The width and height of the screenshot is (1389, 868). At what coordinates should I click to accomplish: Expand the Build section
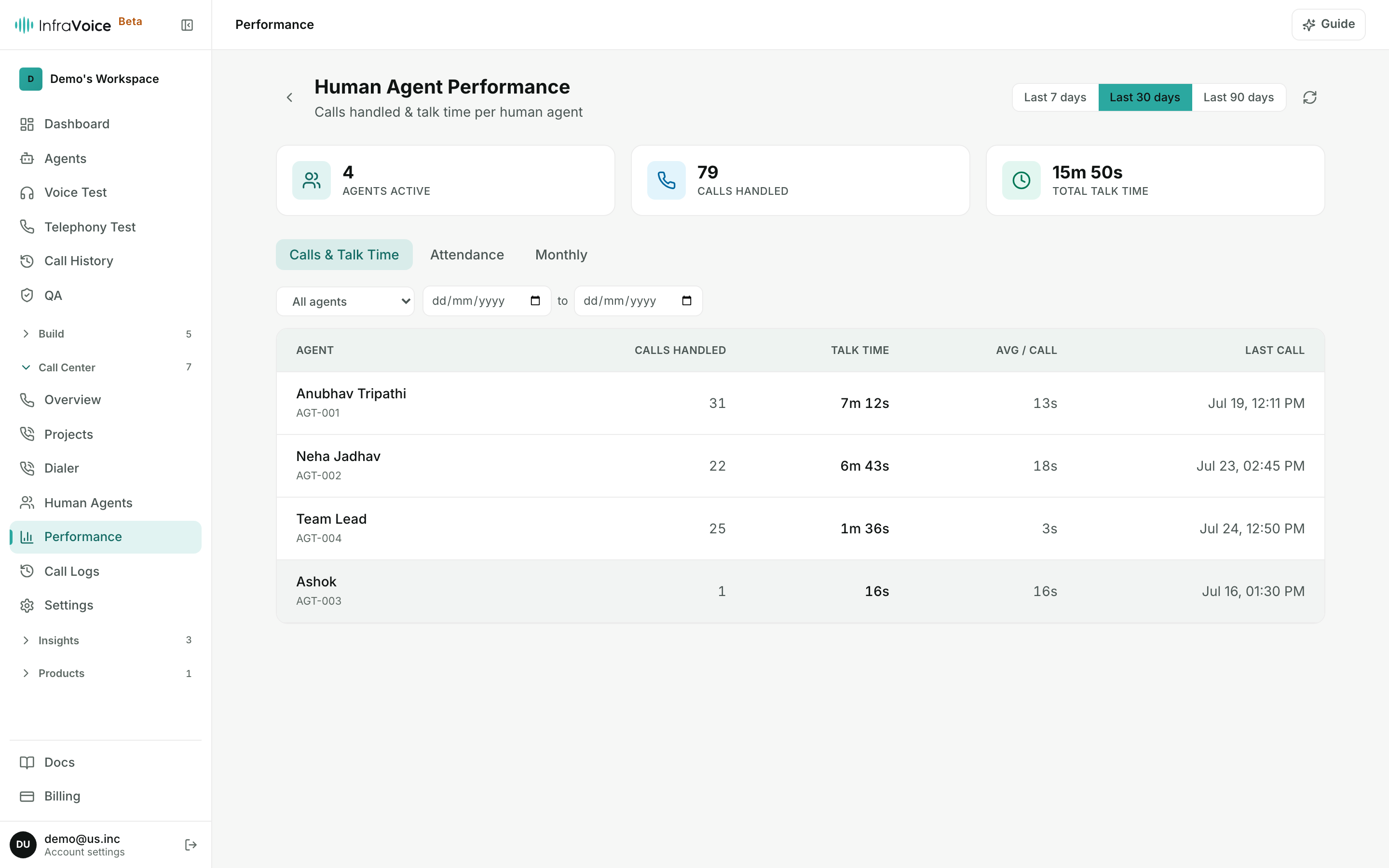point(106,334)
